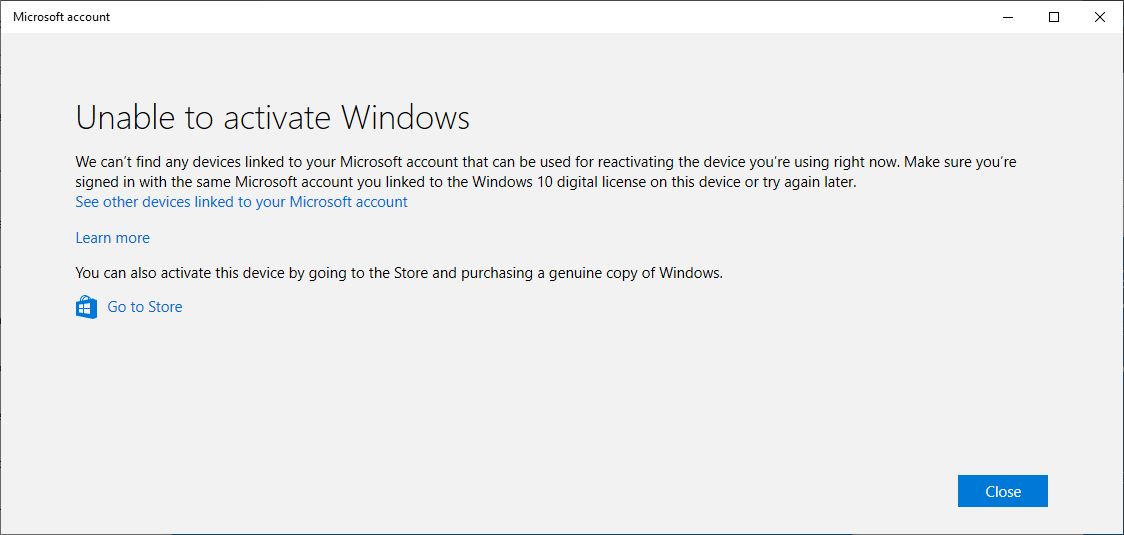Follow the Learn more link
Image resolution: width=1124 pixels, height=535 pixels.
coord(113,238)
